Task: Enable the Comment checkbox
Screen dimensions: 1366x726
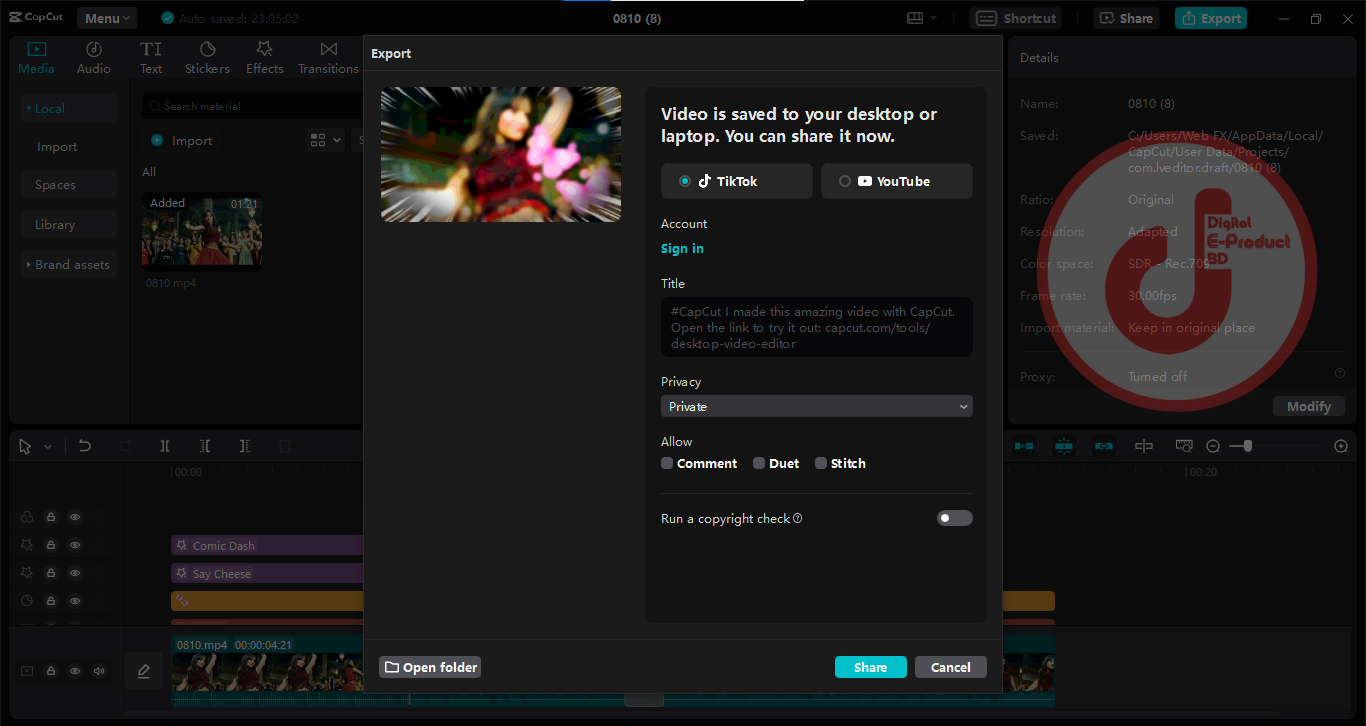Action: 667,463
